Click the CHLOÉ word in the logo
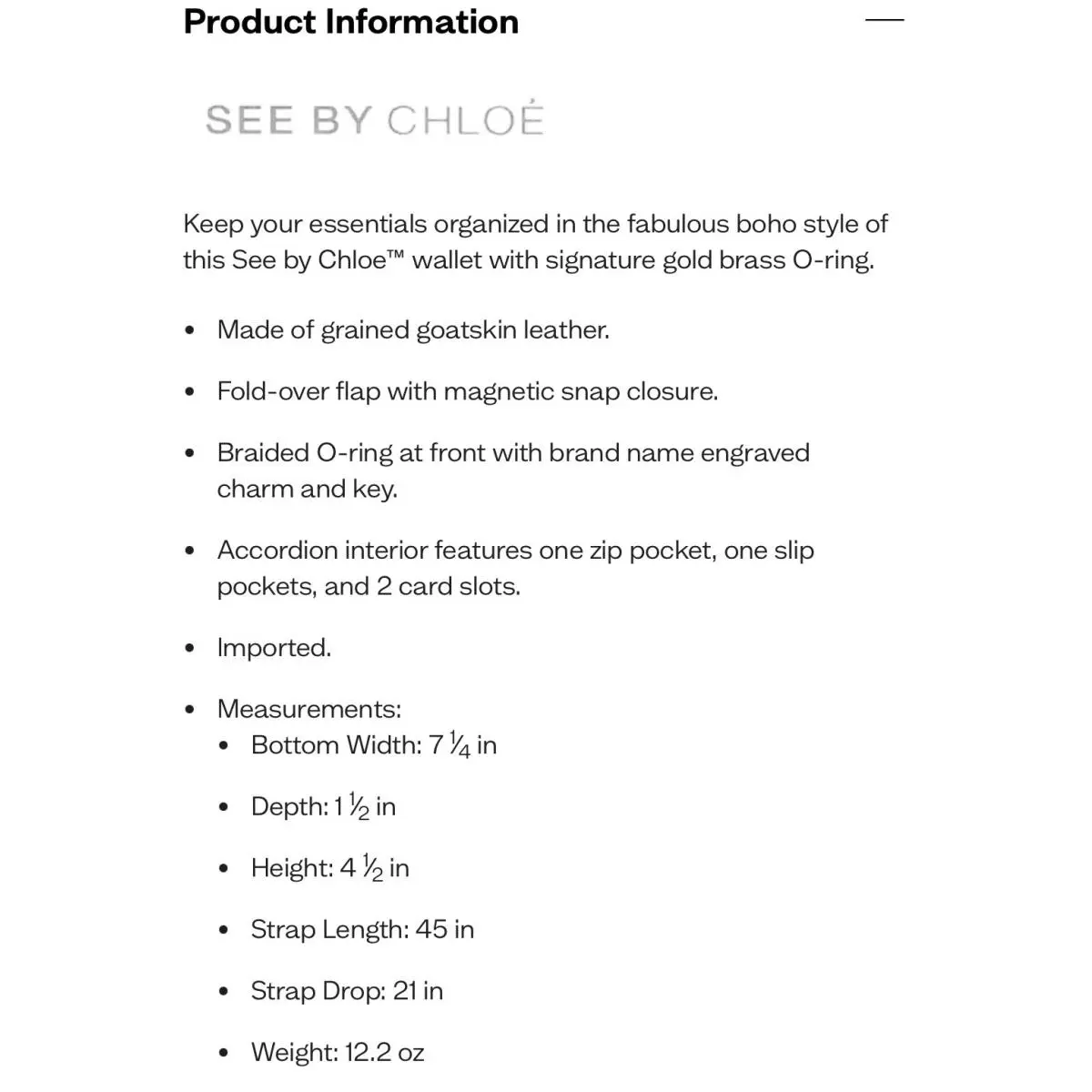This screenshot has width=1092, height=1092. coord(465,119)
